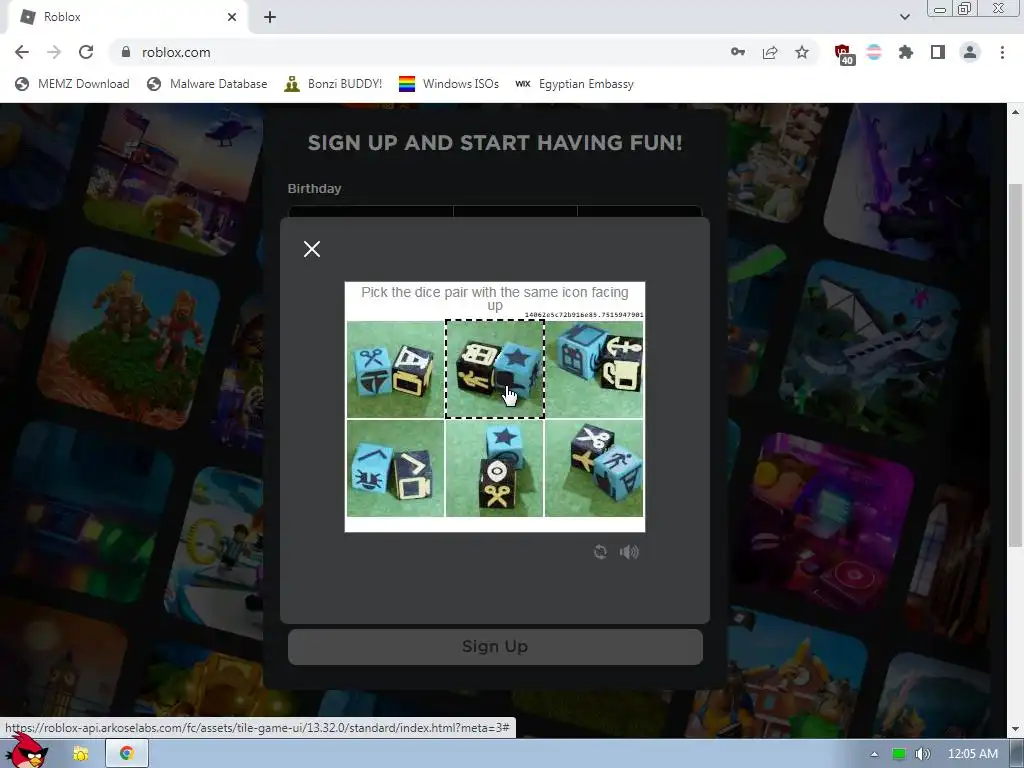Click the Angry Birds start button

click(26, 752)
